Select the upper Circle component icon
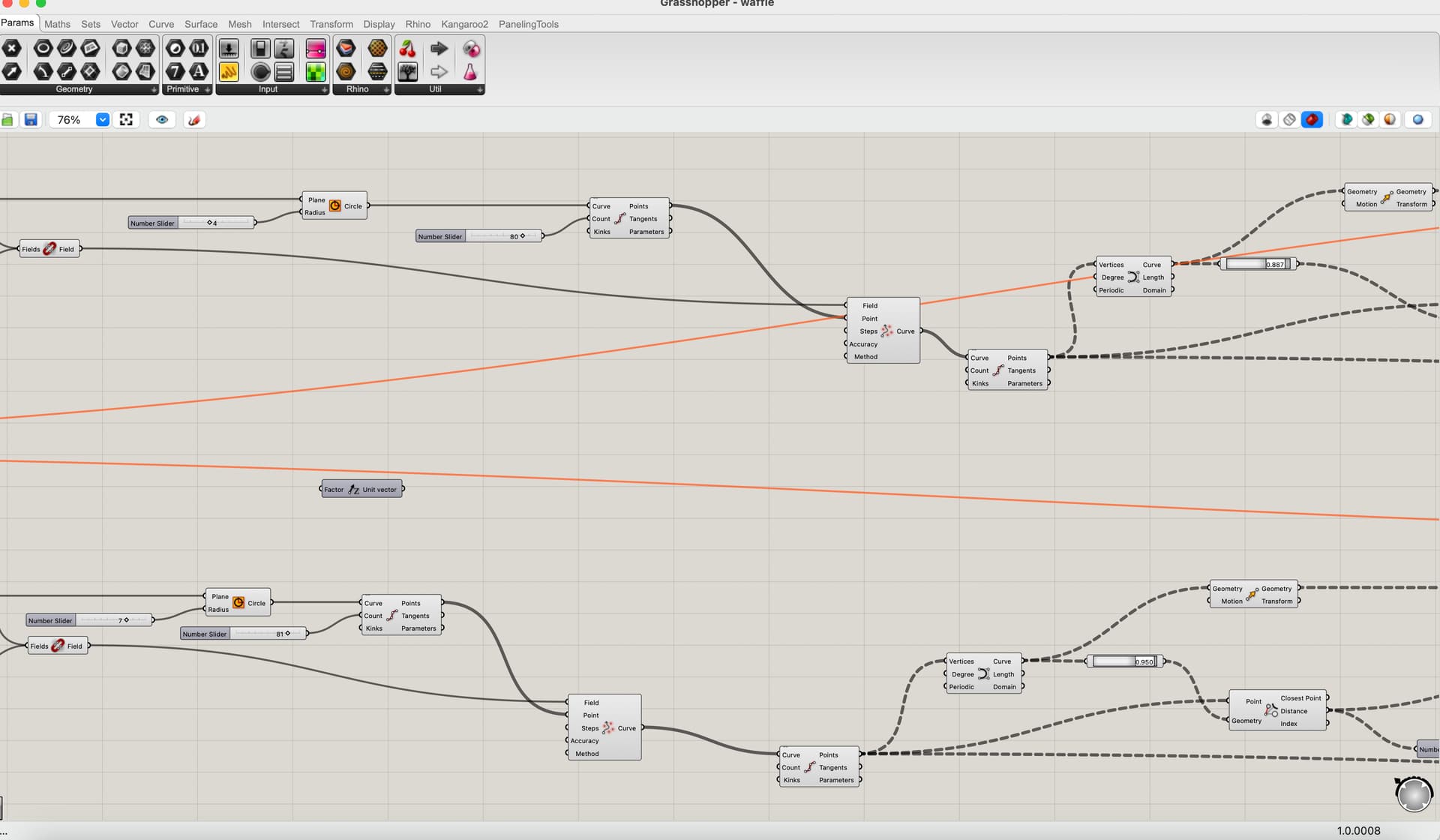The width and height of the screenshot is (1440, 840). click(x=334, y=205)
